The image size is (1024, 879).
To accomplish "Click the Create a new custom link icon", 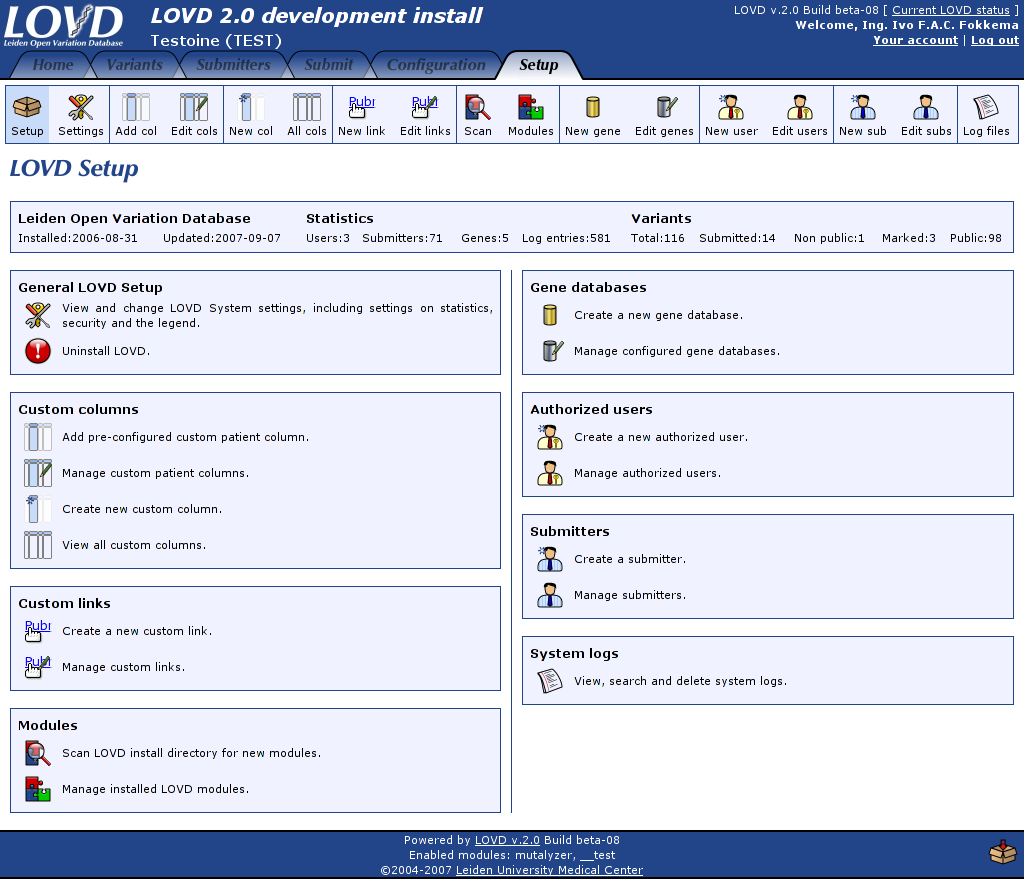I will (38, 631).
